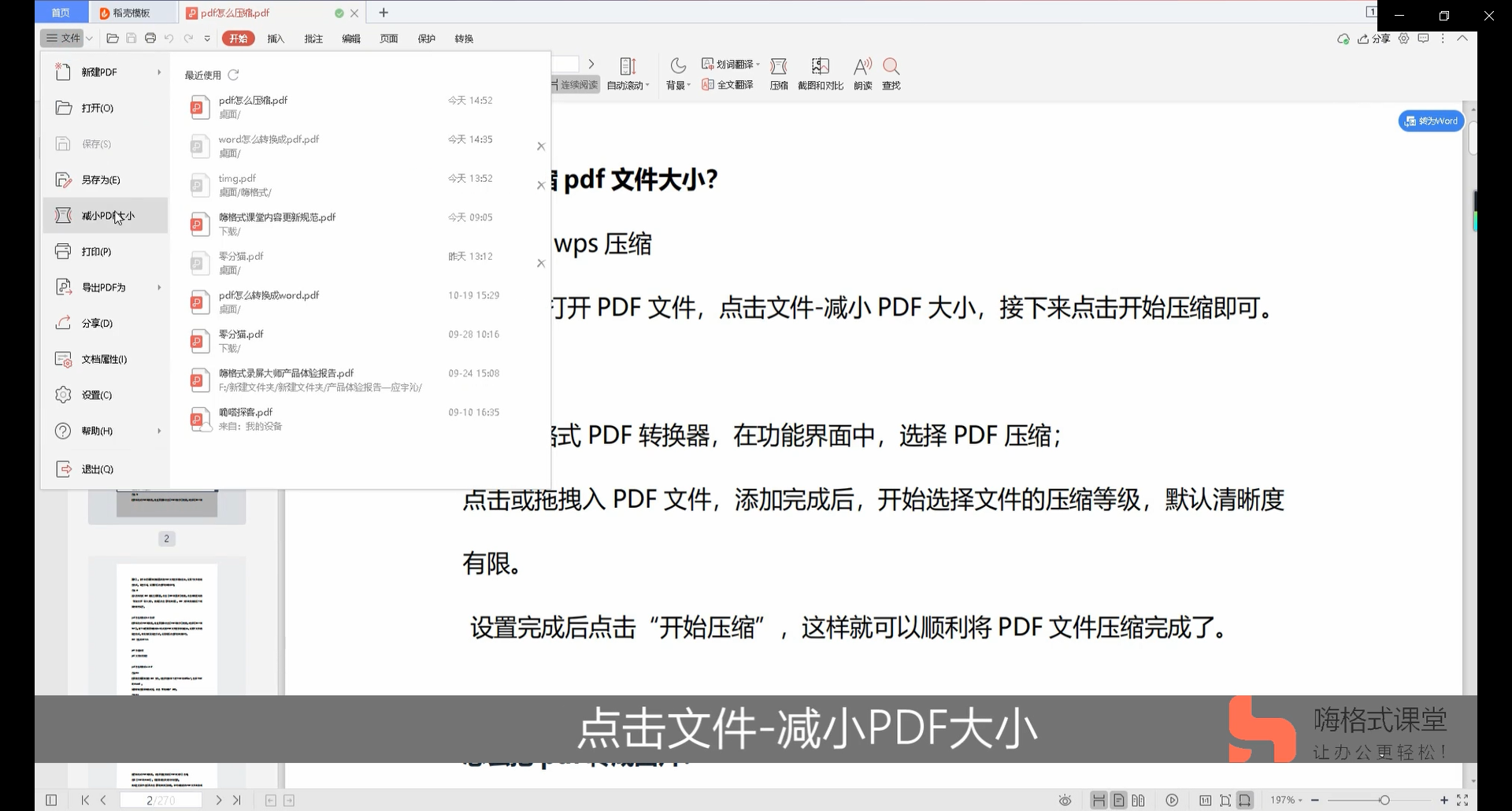1512x811 pixels.
Task: Add a new tab with the plus button
Action: (384, 13)
